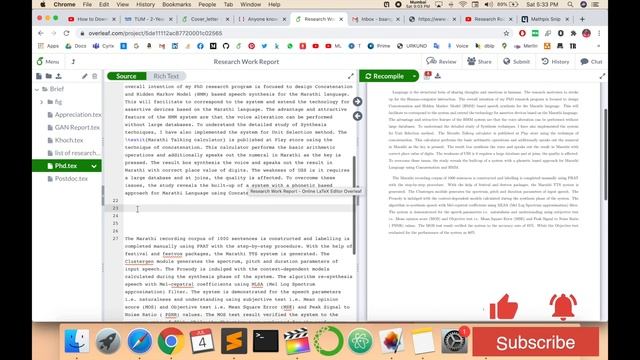640x360 pixels.
Task: Bookmark this page with star icon
Action: click(507, 33)
